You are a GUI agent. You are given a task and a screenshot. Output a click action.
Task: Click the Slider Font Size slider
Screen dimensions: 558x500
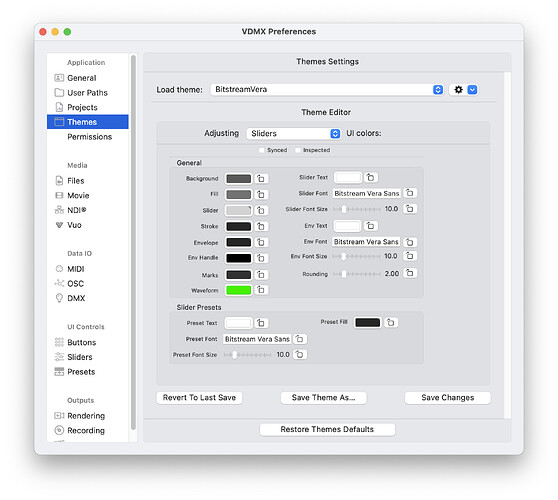[x=357, y=209]
